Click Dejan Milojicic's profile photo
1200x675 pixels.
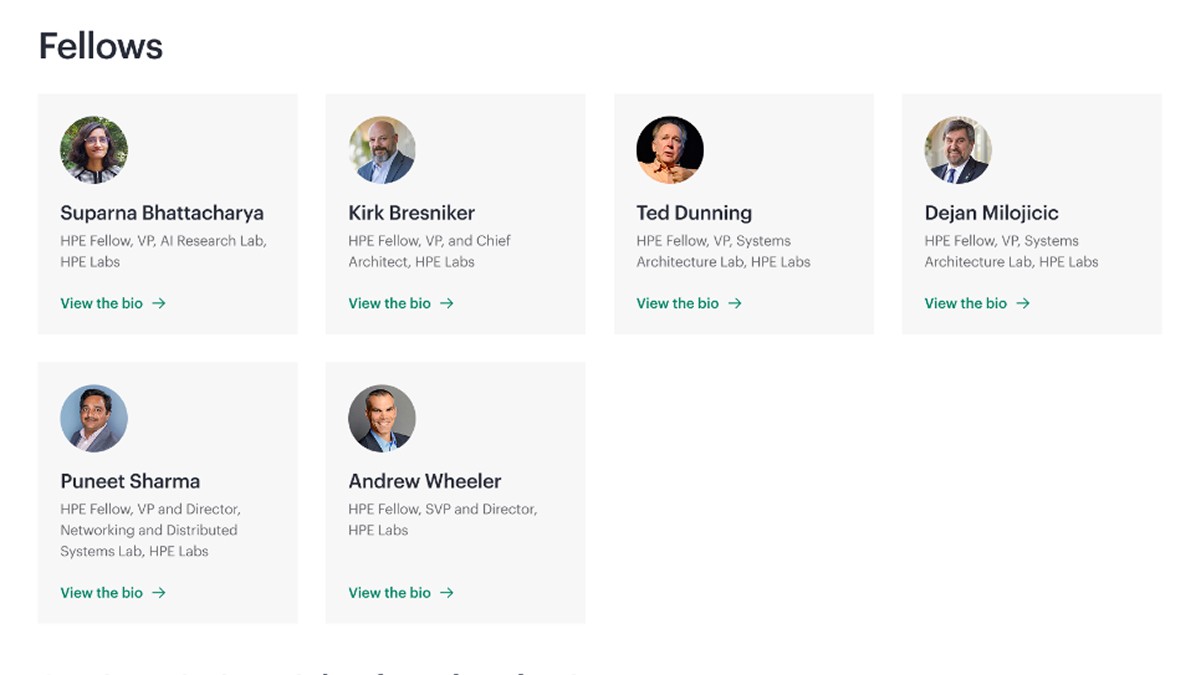point(958,150)
